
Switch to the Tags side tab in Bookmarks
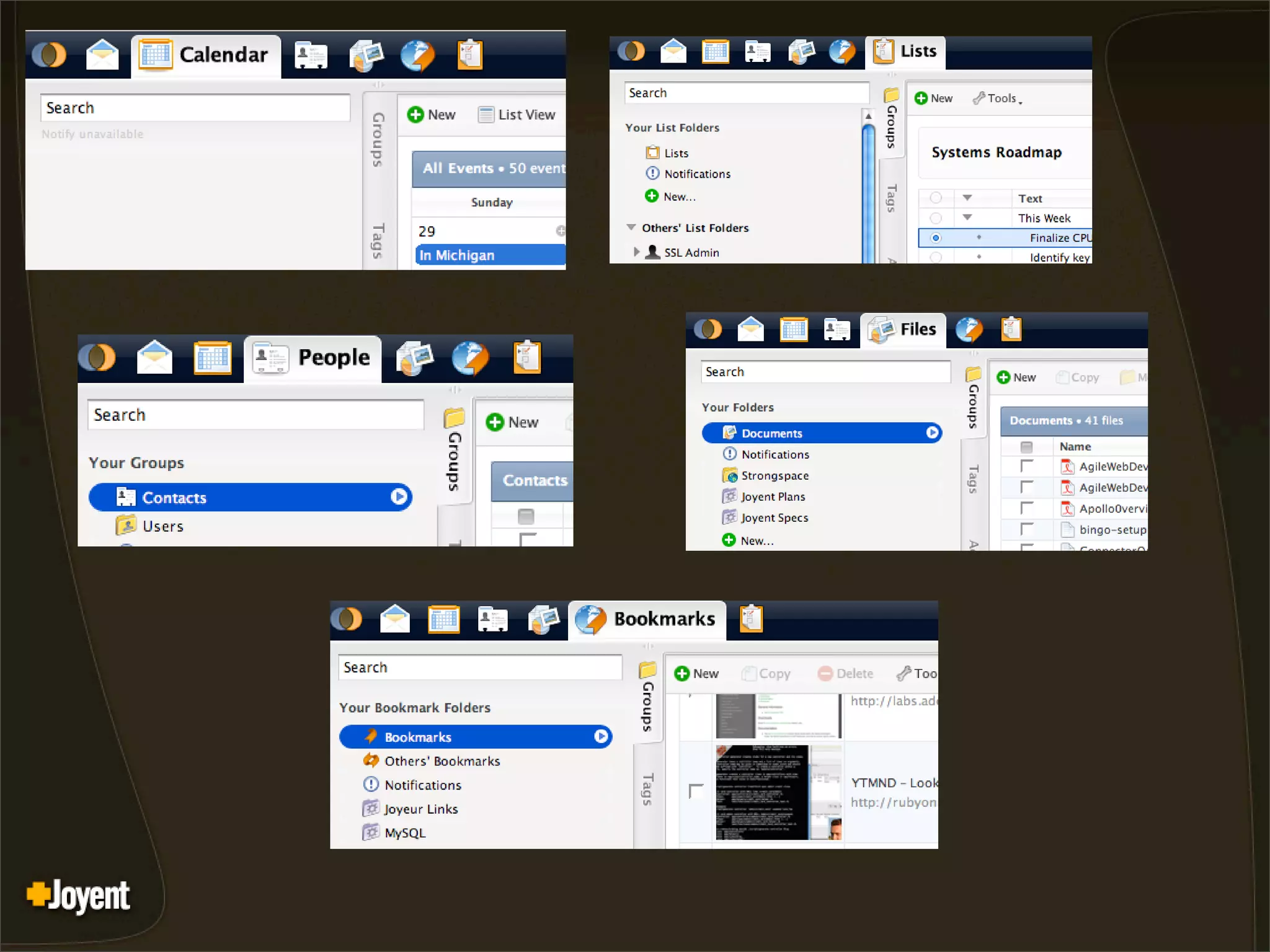[x=647, y=788]
